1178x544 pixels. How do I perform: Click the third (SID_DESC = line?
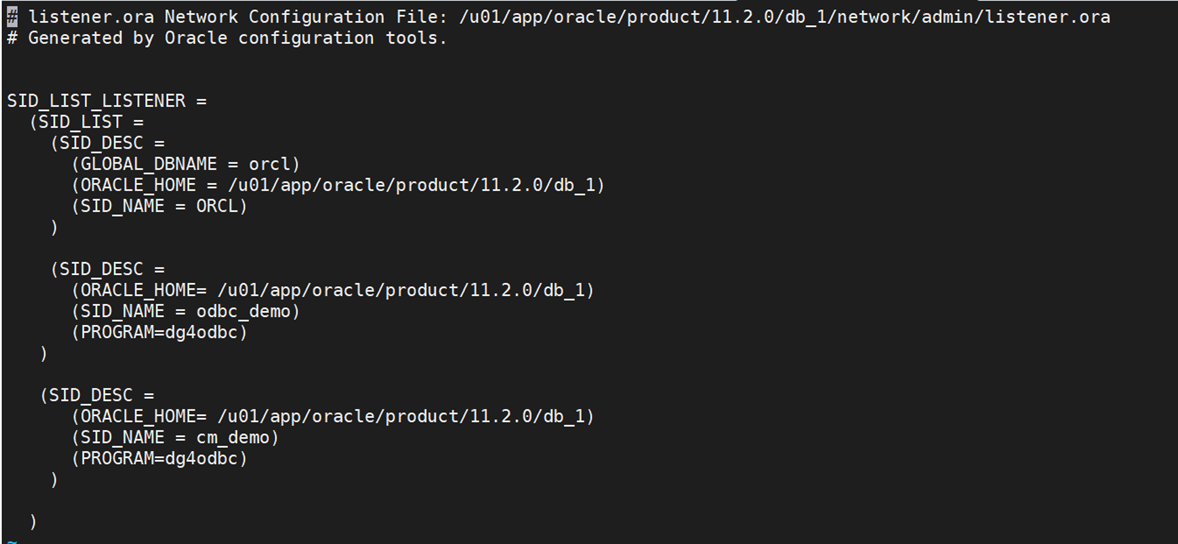[97, 395]
